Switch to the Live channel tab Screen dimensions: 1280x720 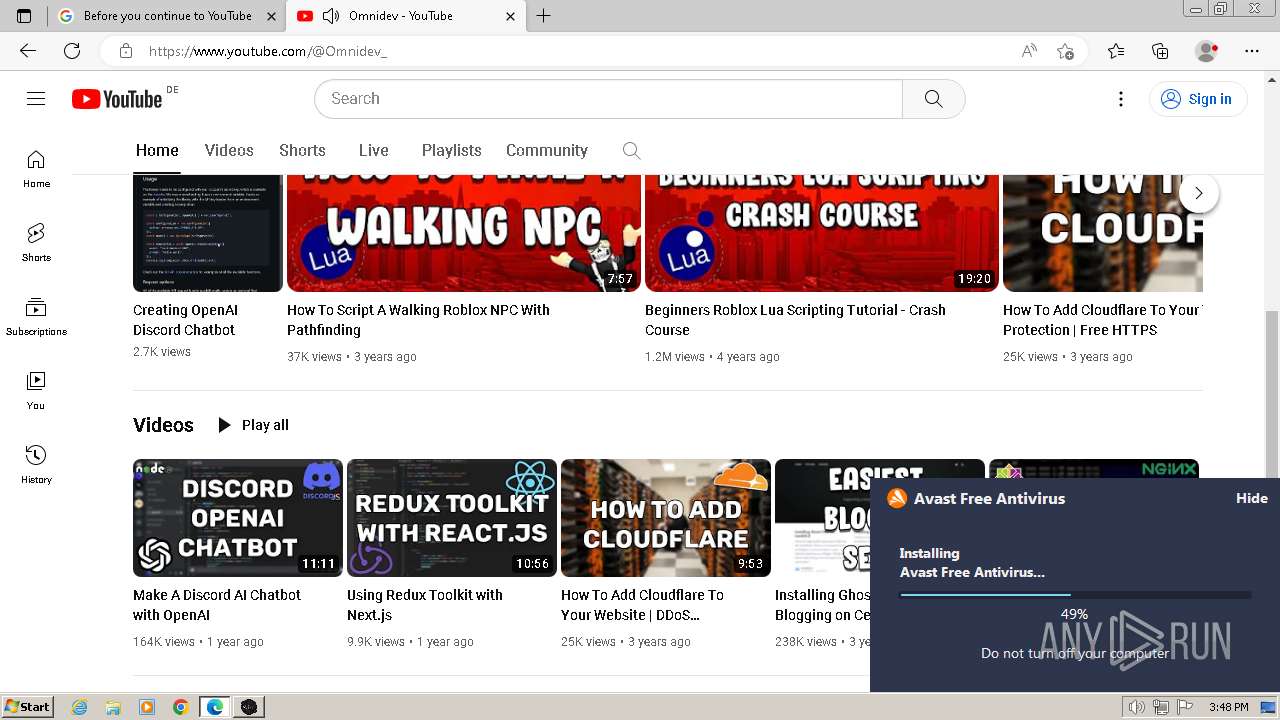373,150
